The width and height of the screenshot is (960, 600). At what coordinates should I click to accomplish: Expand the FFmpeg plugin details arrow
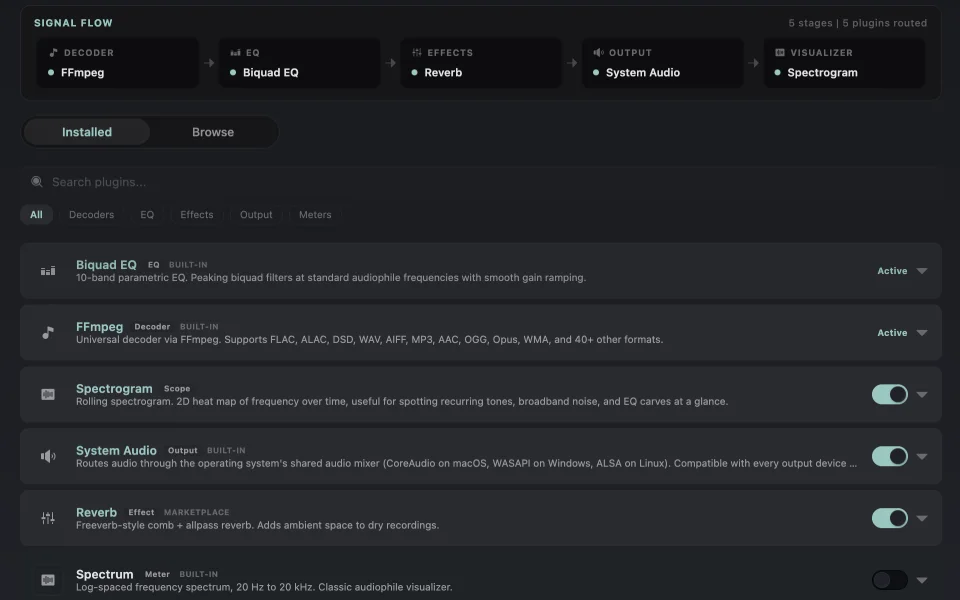921,332
